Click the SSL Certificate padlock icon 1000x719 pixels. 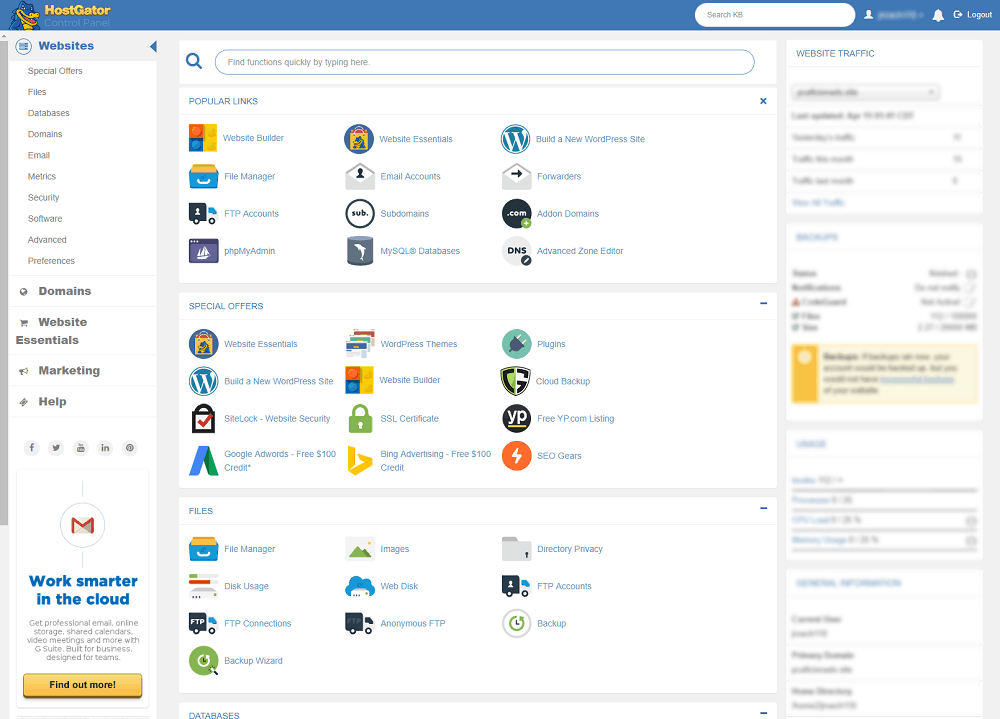tap(360, 419)
